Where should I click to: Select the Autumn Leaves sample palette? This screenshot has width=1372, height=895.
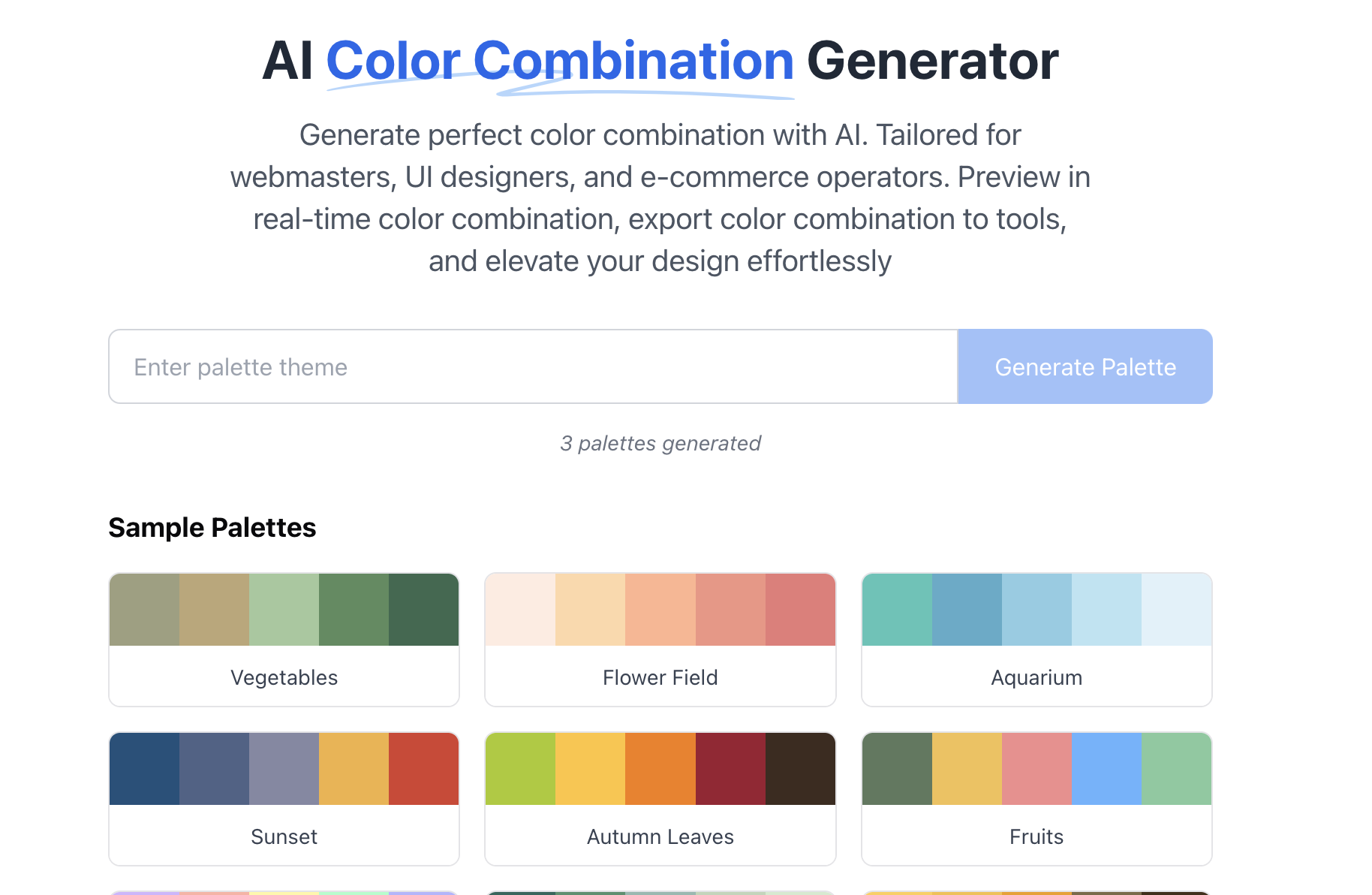click(x=660, y=836)
